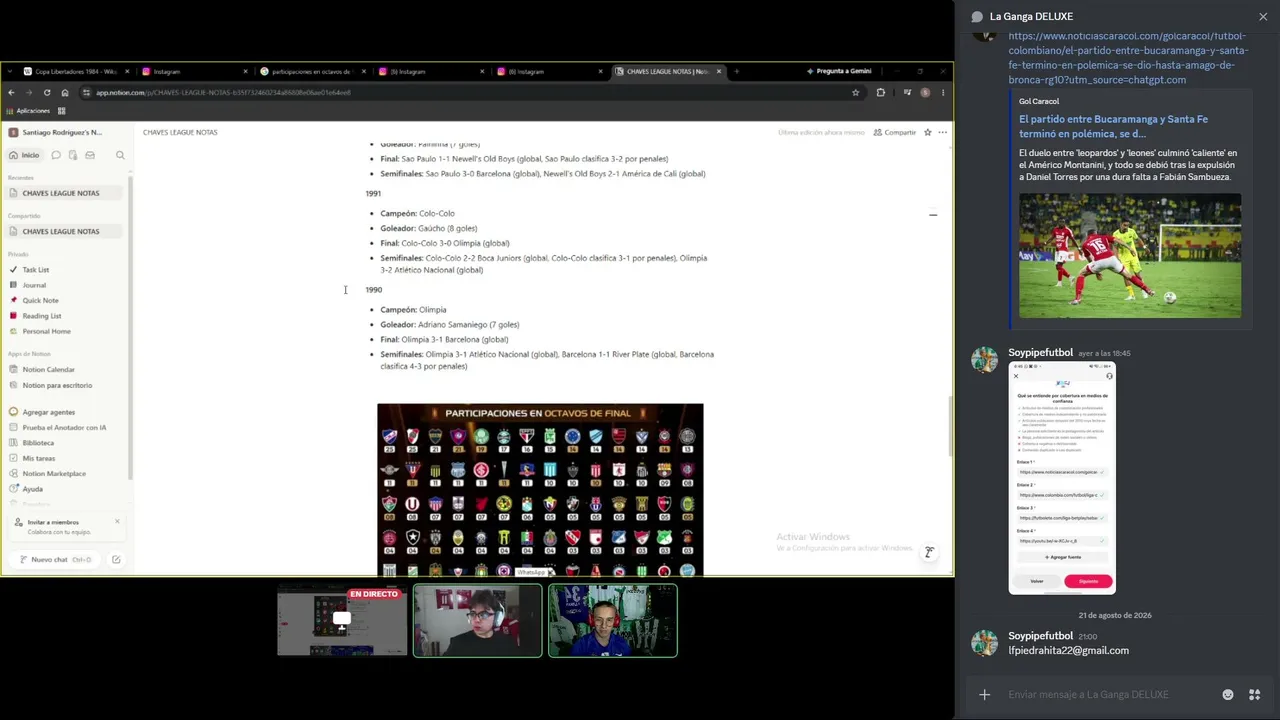The image size is (1280, 720).
Task: Open the Gol Caracol article title link
Action: (1114, 126)
